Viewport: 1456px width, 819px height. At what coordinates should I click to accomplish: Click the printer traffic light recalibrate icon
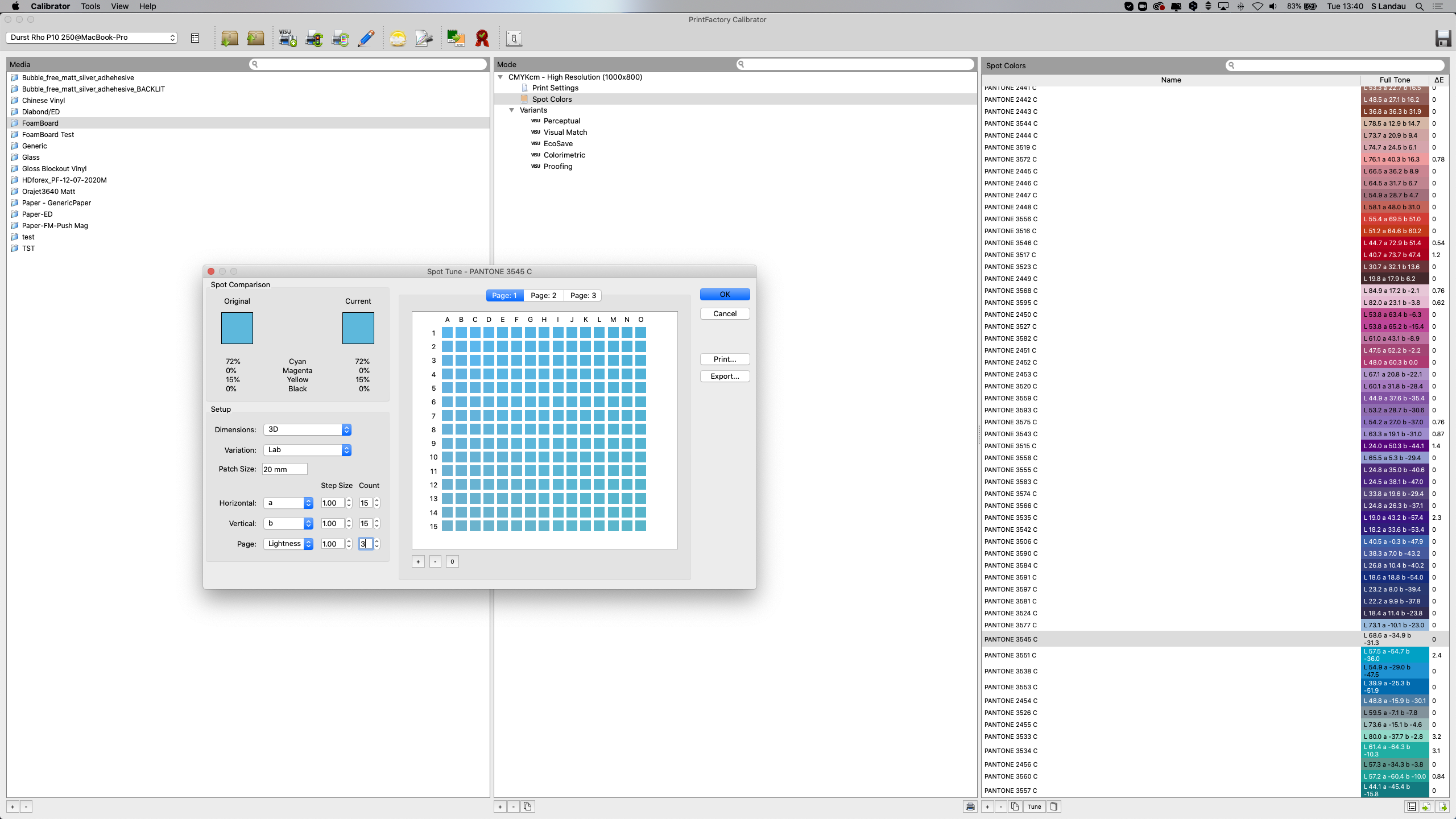click(x=314, y=38)
